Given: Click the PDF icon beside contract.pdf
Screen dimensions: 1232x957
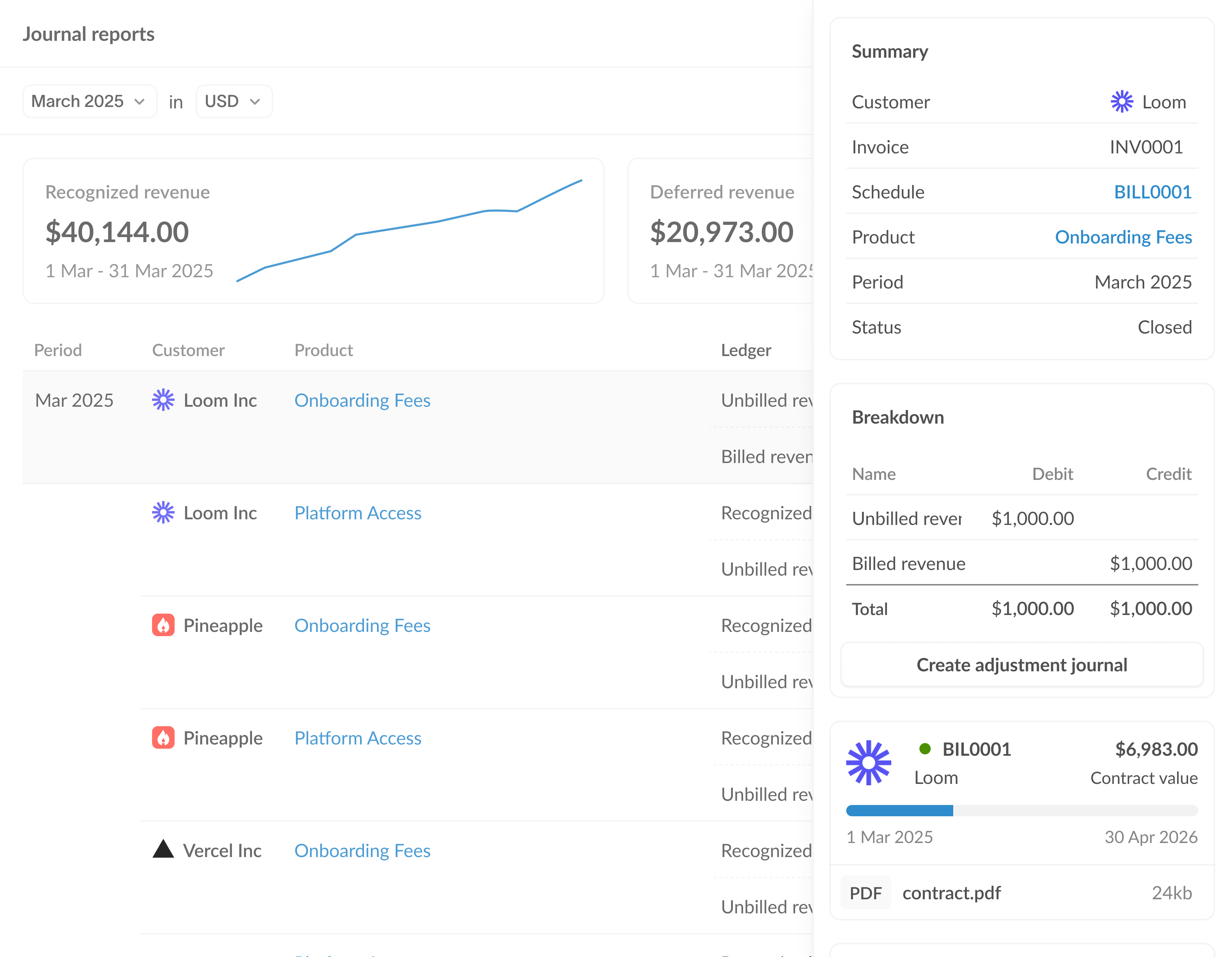Looking at the screenshot, I should [x=866, y=893].
